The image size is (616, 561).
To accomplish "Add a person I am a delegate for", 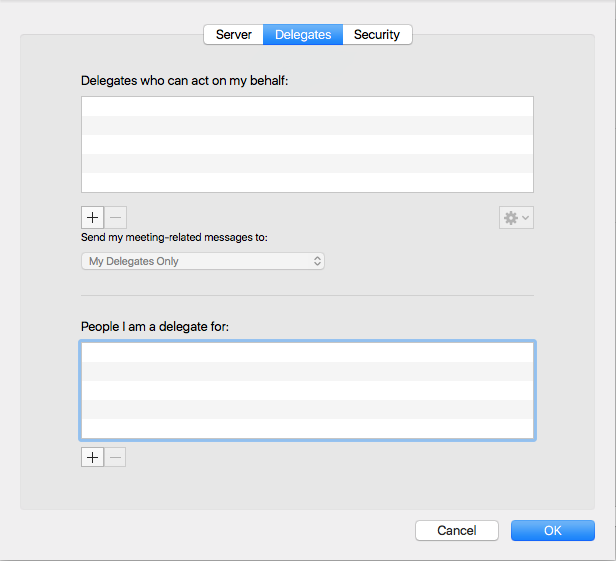I will click(x=92, y=457).
